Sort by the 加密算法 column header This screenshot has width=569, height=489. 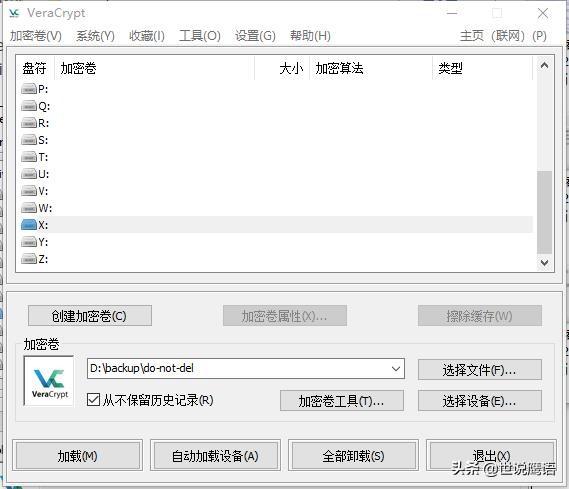click(x=371, y=68)
